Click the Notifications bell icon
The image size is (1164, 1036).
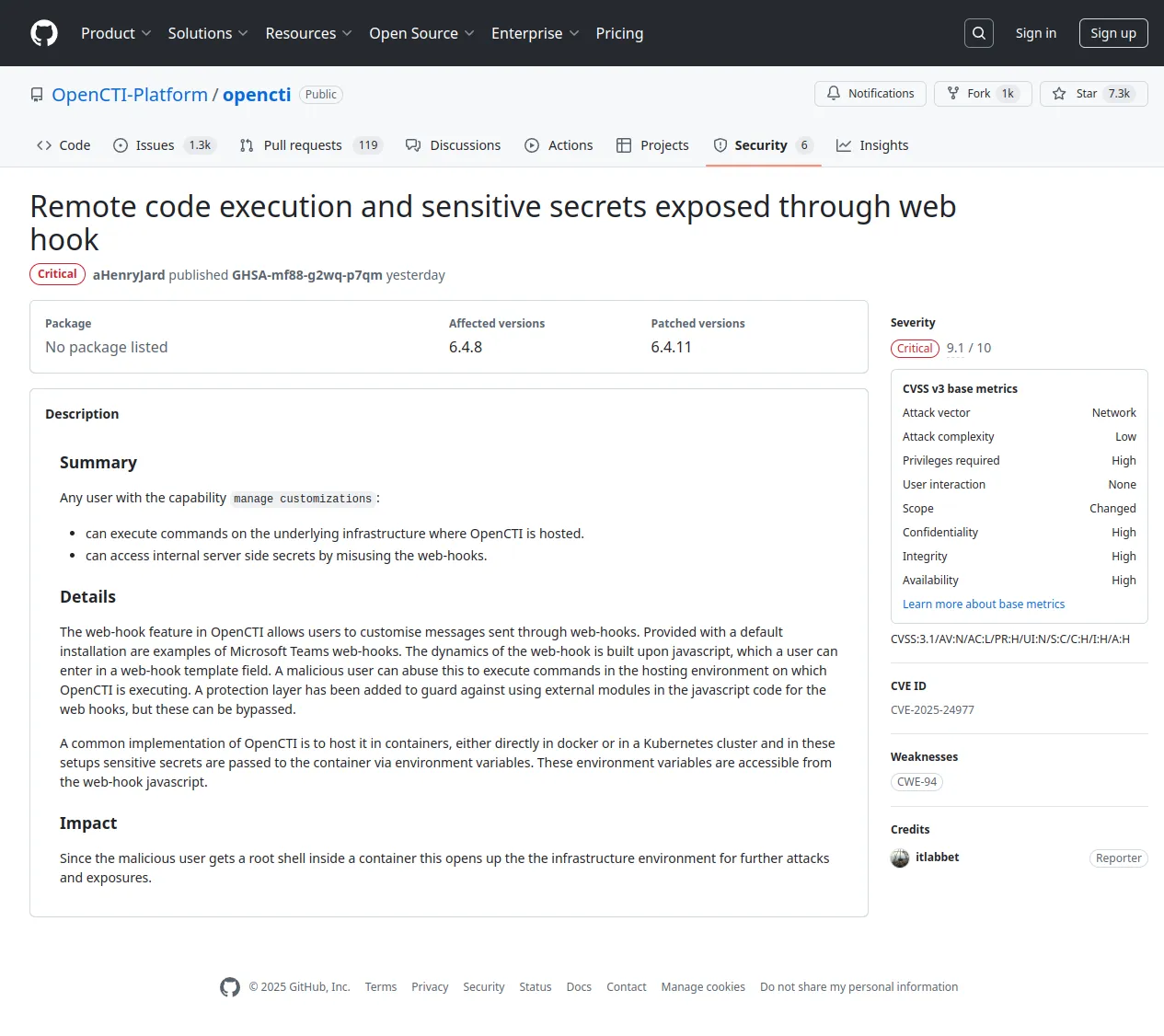(x=834, y=94)
